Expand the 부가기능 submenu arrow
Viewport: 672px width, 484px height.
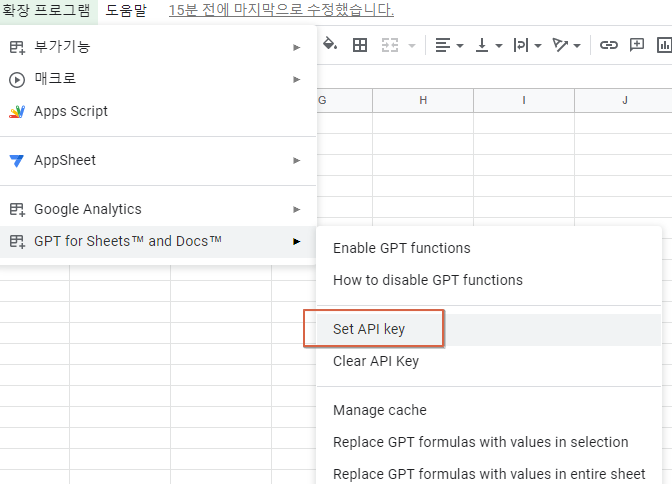click(x=296, y=47)
